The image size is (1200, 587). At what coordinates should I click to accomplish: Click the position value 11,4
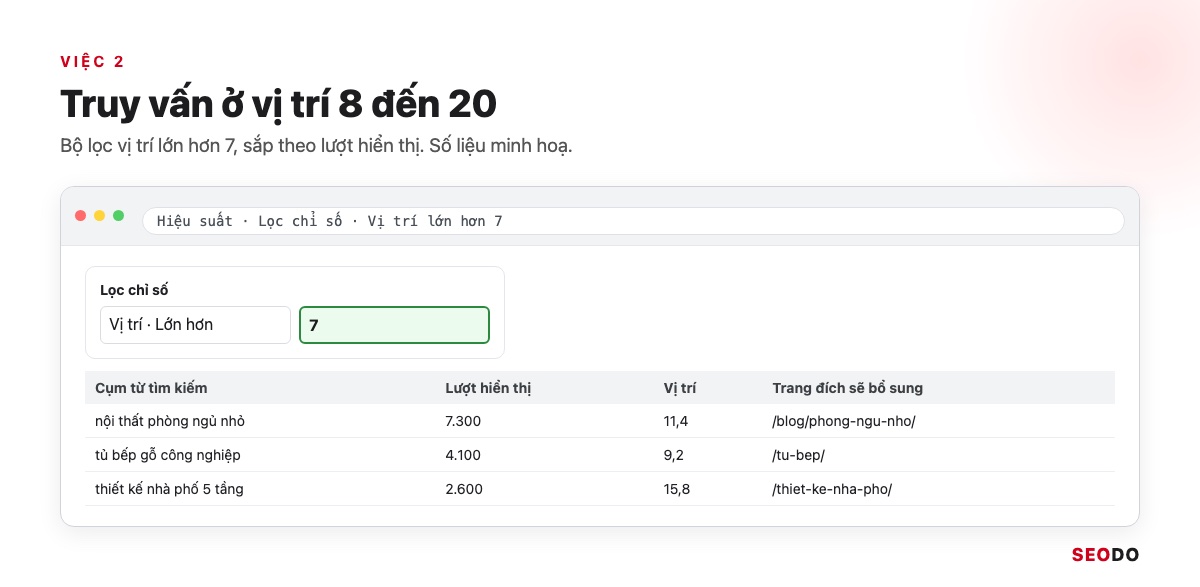pyautogui.click(x=676, y=421)
